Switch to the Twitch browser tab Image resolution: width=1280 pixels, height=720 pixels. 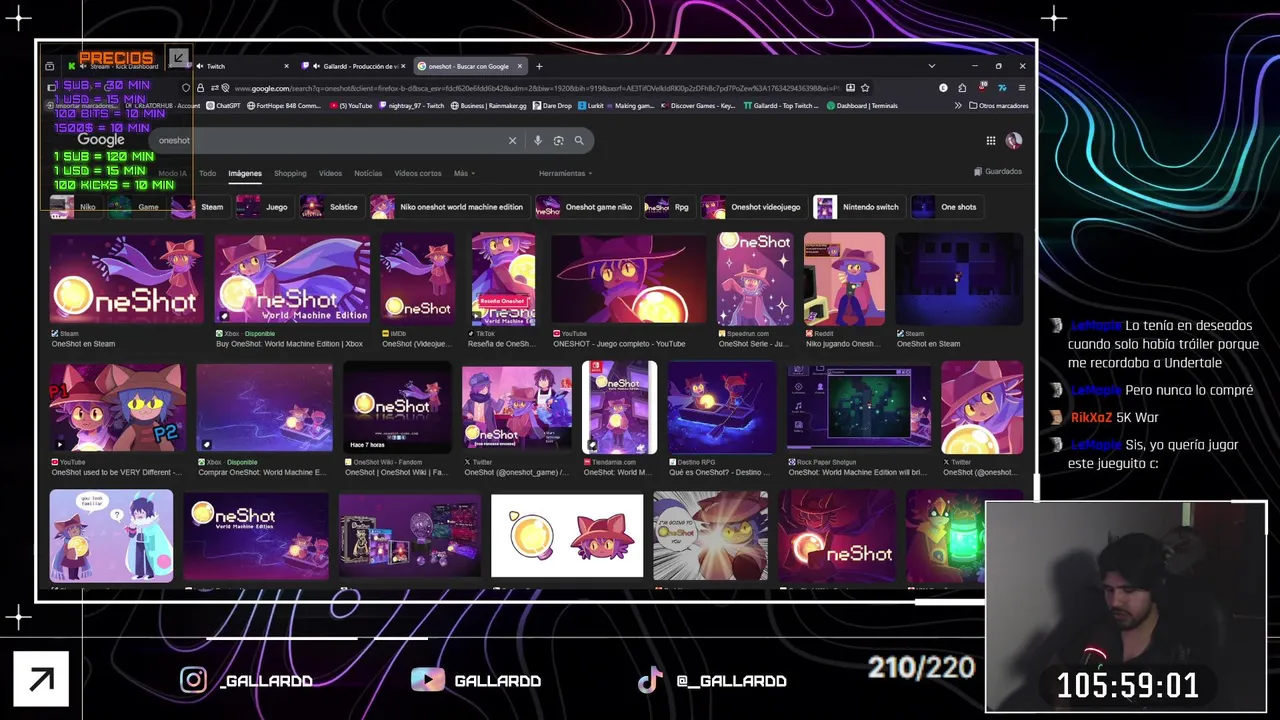(x=242, y=66)
